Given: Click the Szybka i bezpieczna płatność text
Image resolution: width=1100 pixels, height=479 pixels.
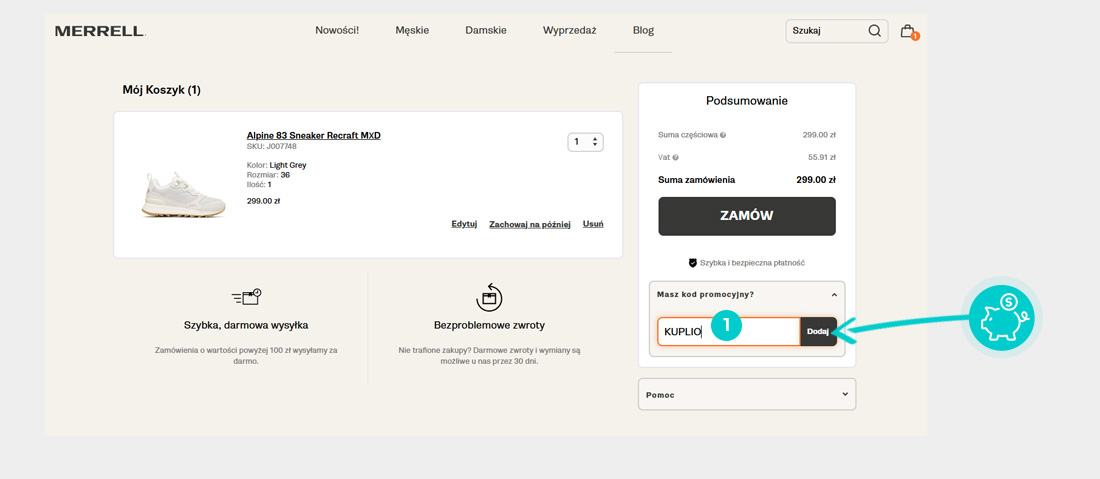Looking at the screenshot, I should point(752,263).
